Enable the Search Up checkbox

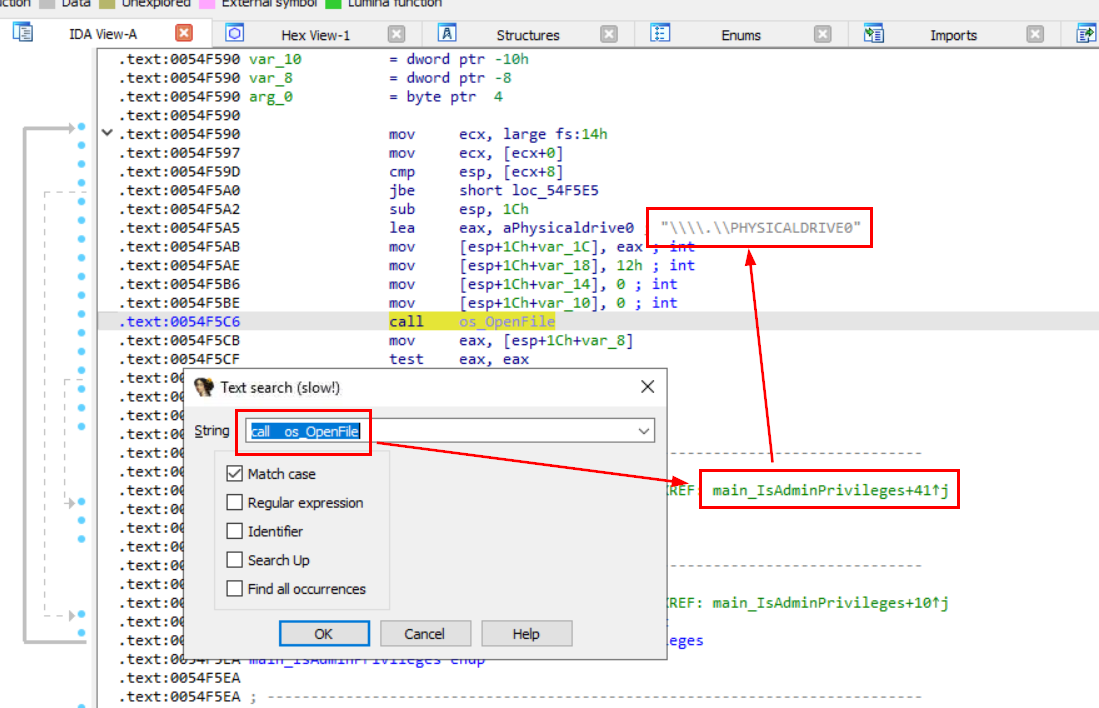[235, 560]
